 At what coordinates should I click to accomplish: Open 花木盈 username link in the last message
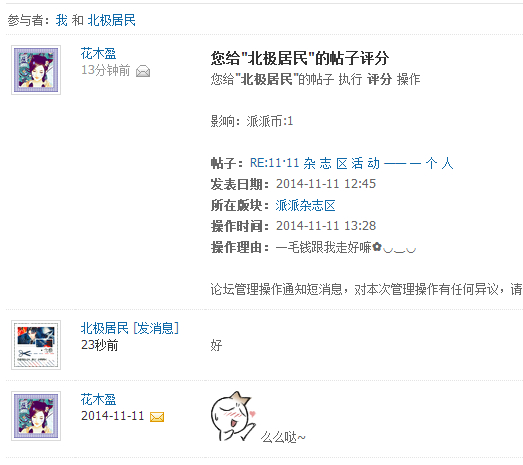(98, 399)
